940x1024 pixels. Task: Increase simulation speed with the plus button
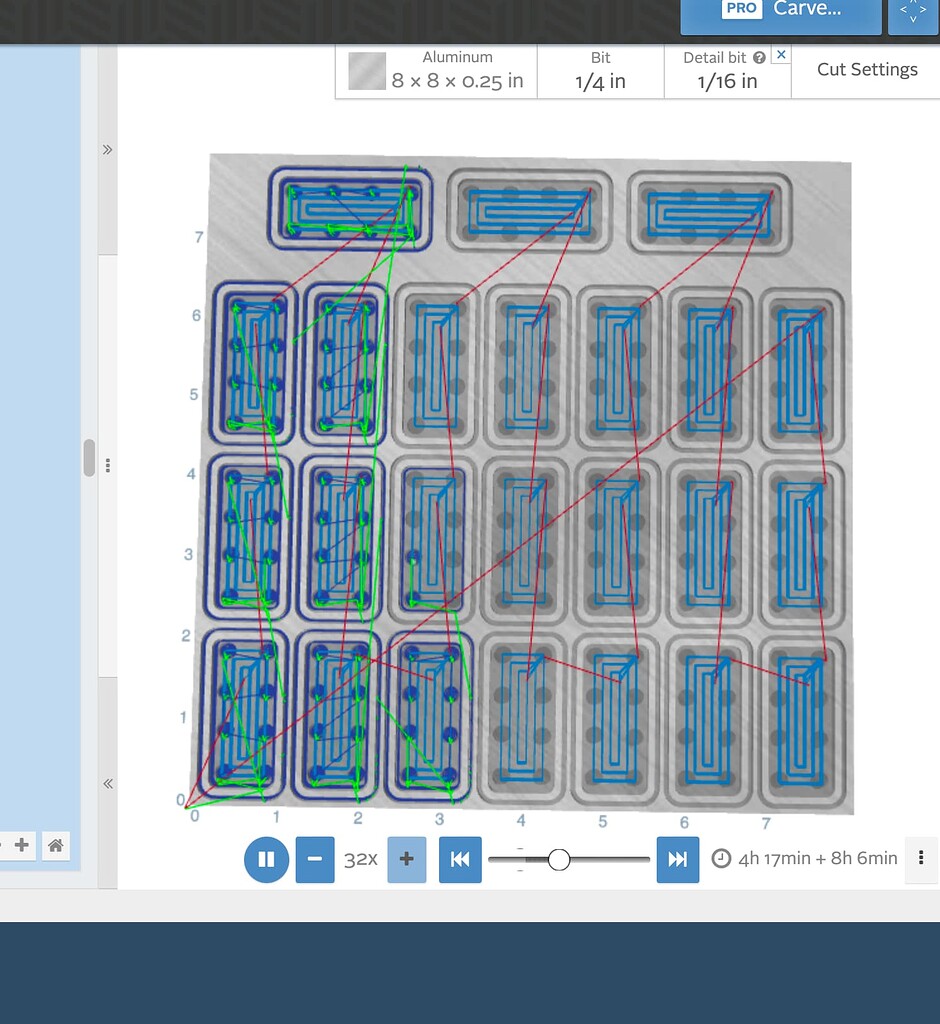click(408, 859)
